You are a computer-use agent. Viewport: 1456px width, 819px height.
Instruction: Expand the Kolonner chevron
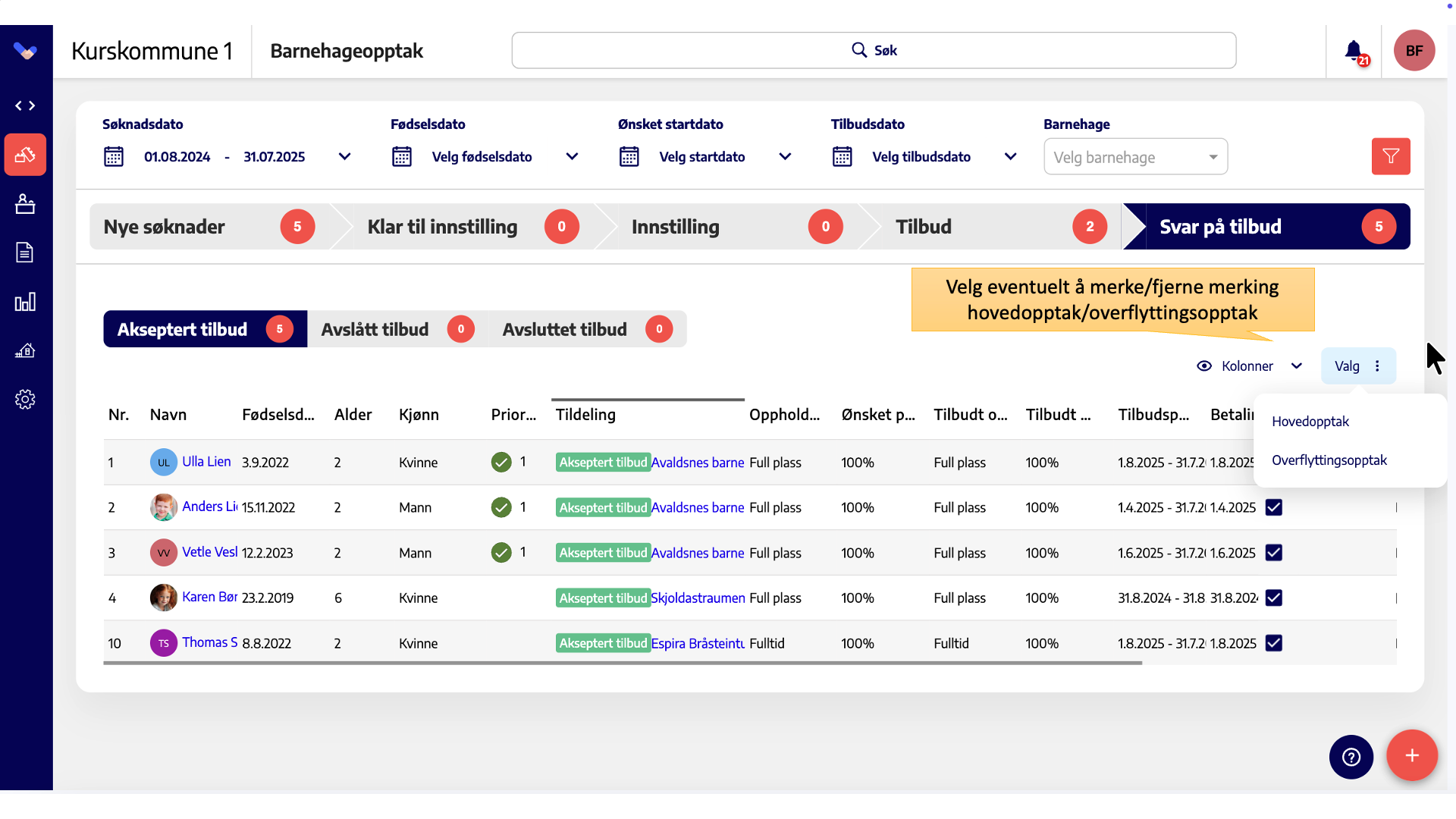tap(1297, 366)
